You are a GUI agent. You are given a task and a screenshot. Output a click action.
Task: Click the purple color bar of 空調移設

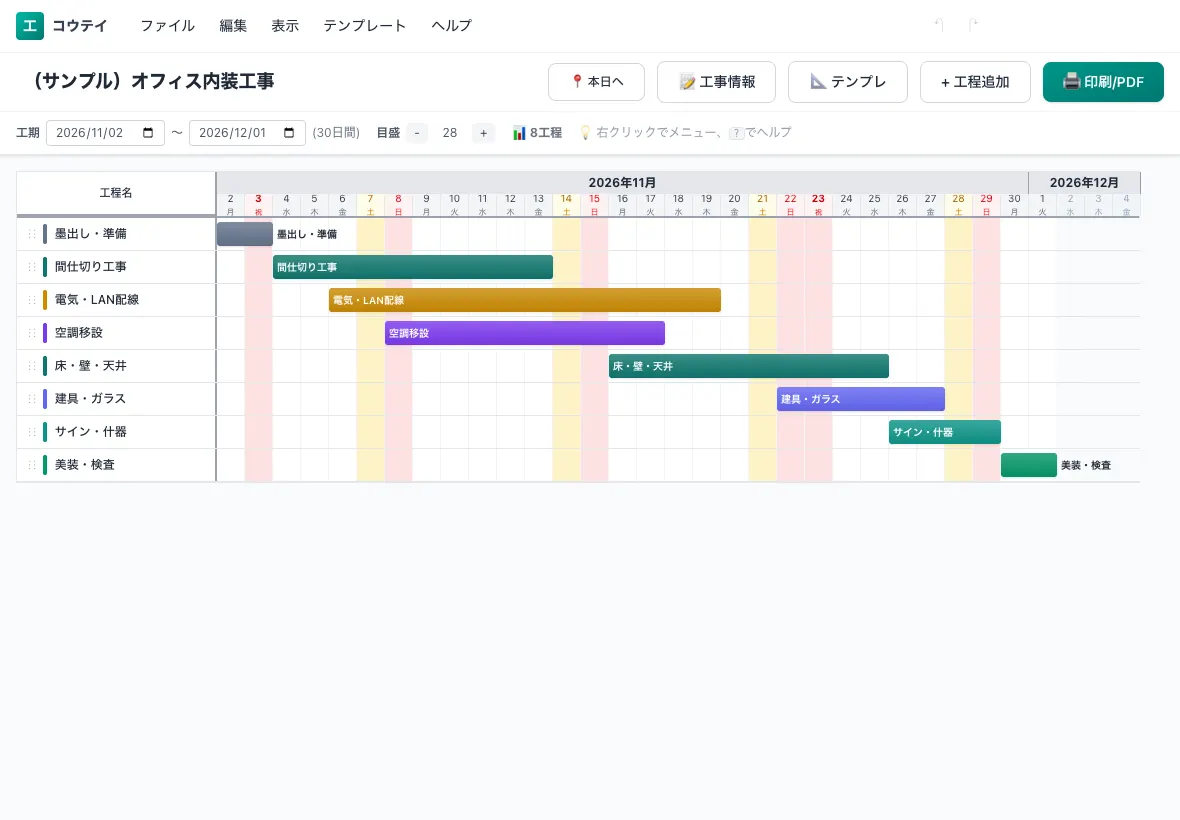point(45,333)
